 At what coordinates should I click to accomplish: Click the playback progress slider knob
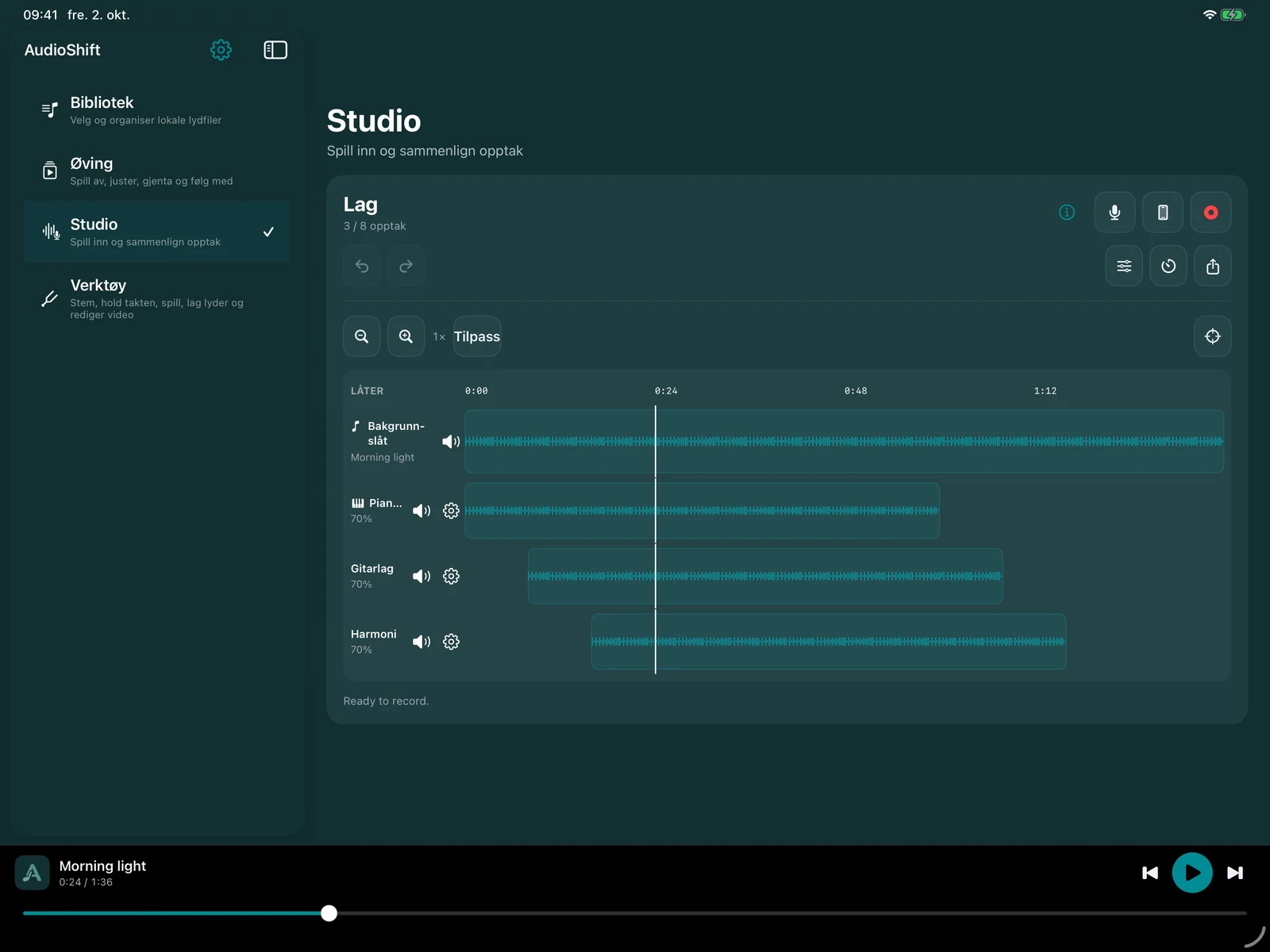point(329,913)
